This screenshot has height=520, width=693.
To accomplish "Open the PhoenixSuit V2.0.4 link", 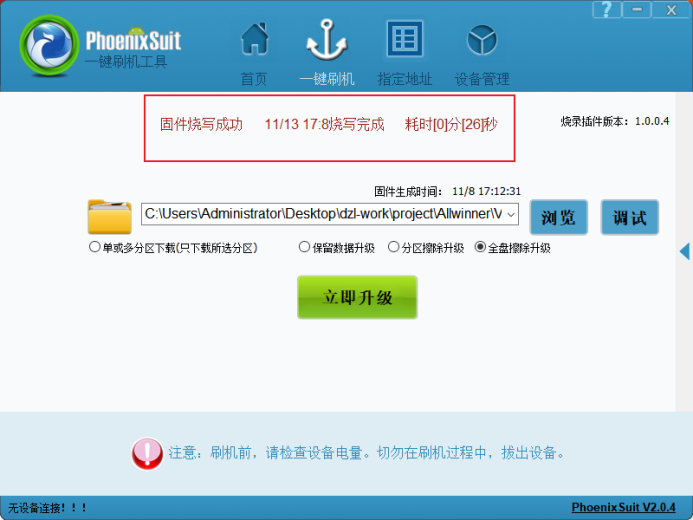I will (623, 507).
